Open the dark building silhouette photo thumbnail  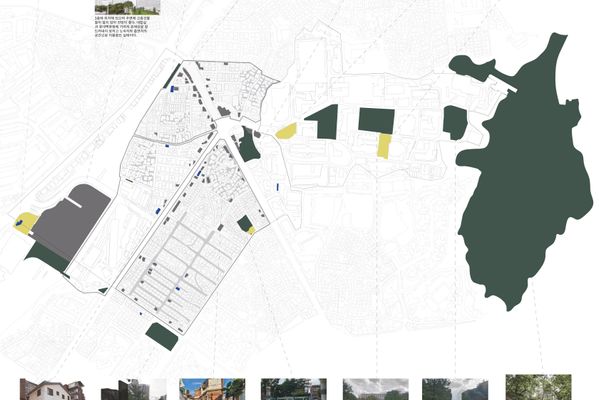[134, 389]
